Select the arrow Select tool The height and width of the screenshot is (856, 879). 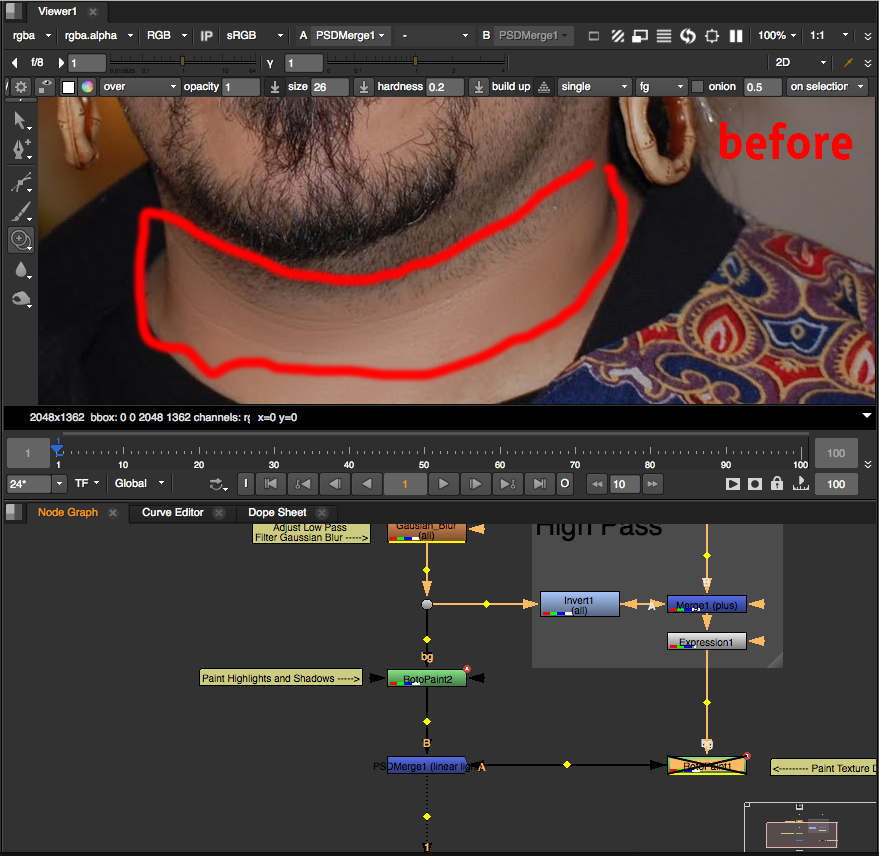point(20,121)
